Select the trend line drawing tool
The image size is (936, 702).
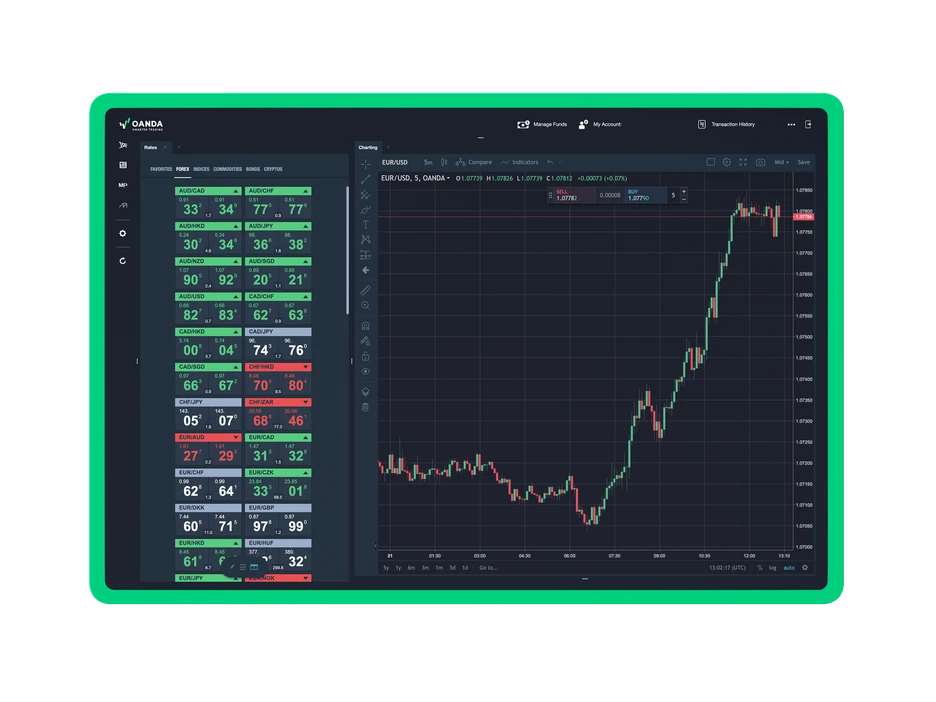366,179
